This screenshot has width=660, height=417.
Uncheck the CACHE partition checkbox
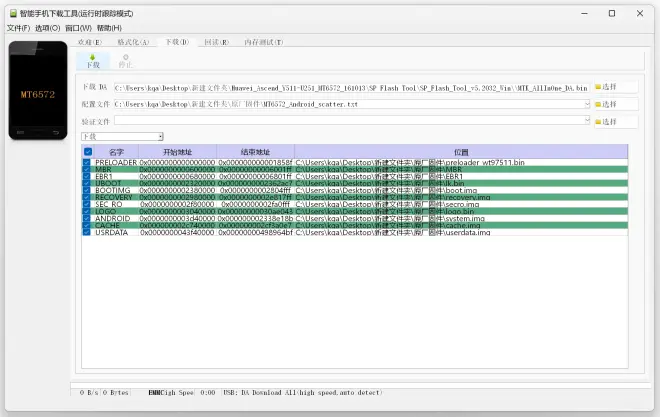click(87, 225)
